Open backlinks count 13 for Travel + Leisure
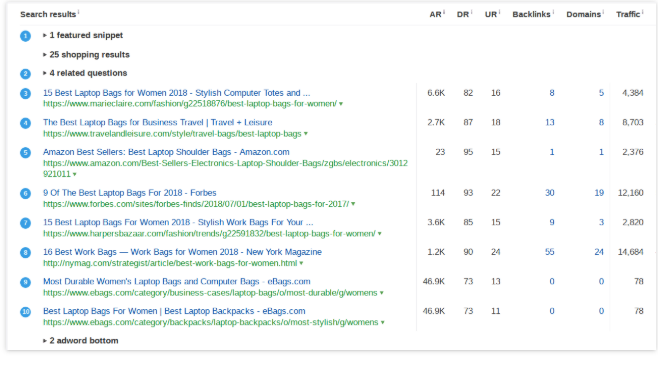The width and height of the screenshot is (658, 371). 550,122
